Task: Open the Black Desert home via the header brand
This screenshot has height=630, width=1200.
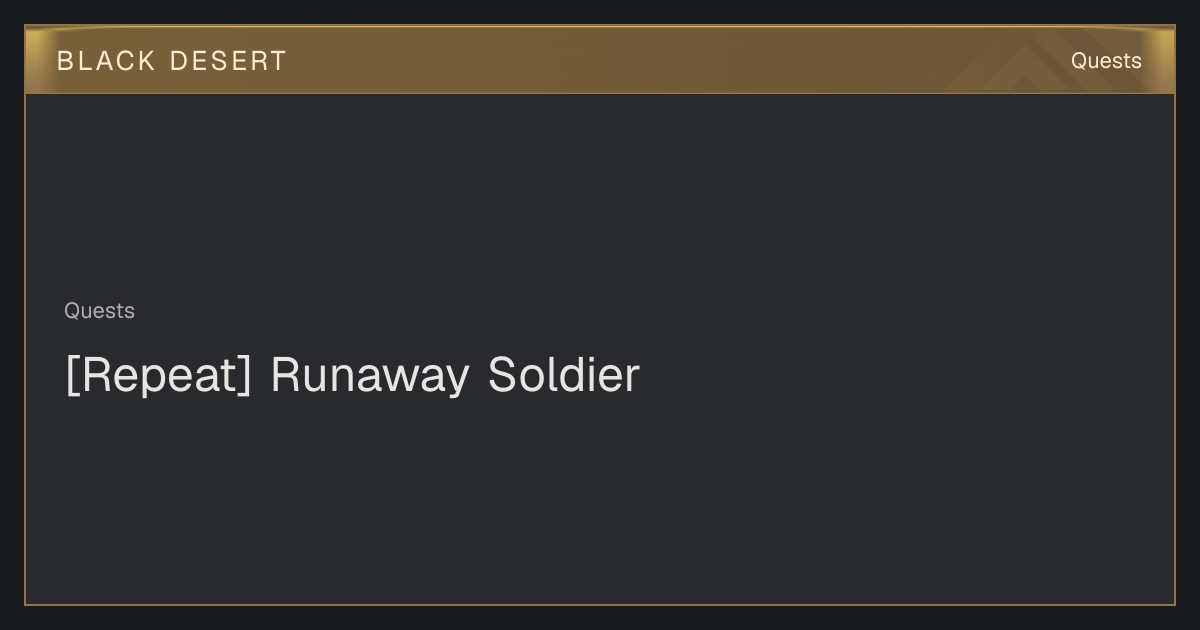Action: coord(171,61)
